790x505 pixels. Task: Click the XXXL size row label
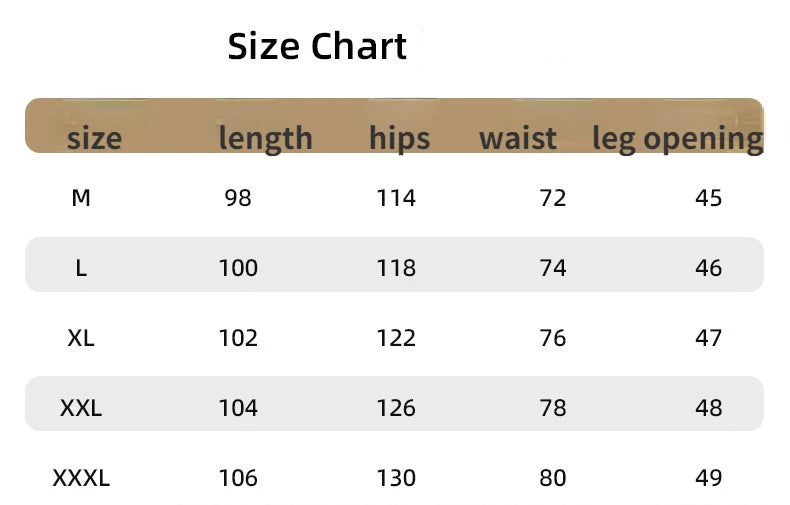click(x=81, y=478)
